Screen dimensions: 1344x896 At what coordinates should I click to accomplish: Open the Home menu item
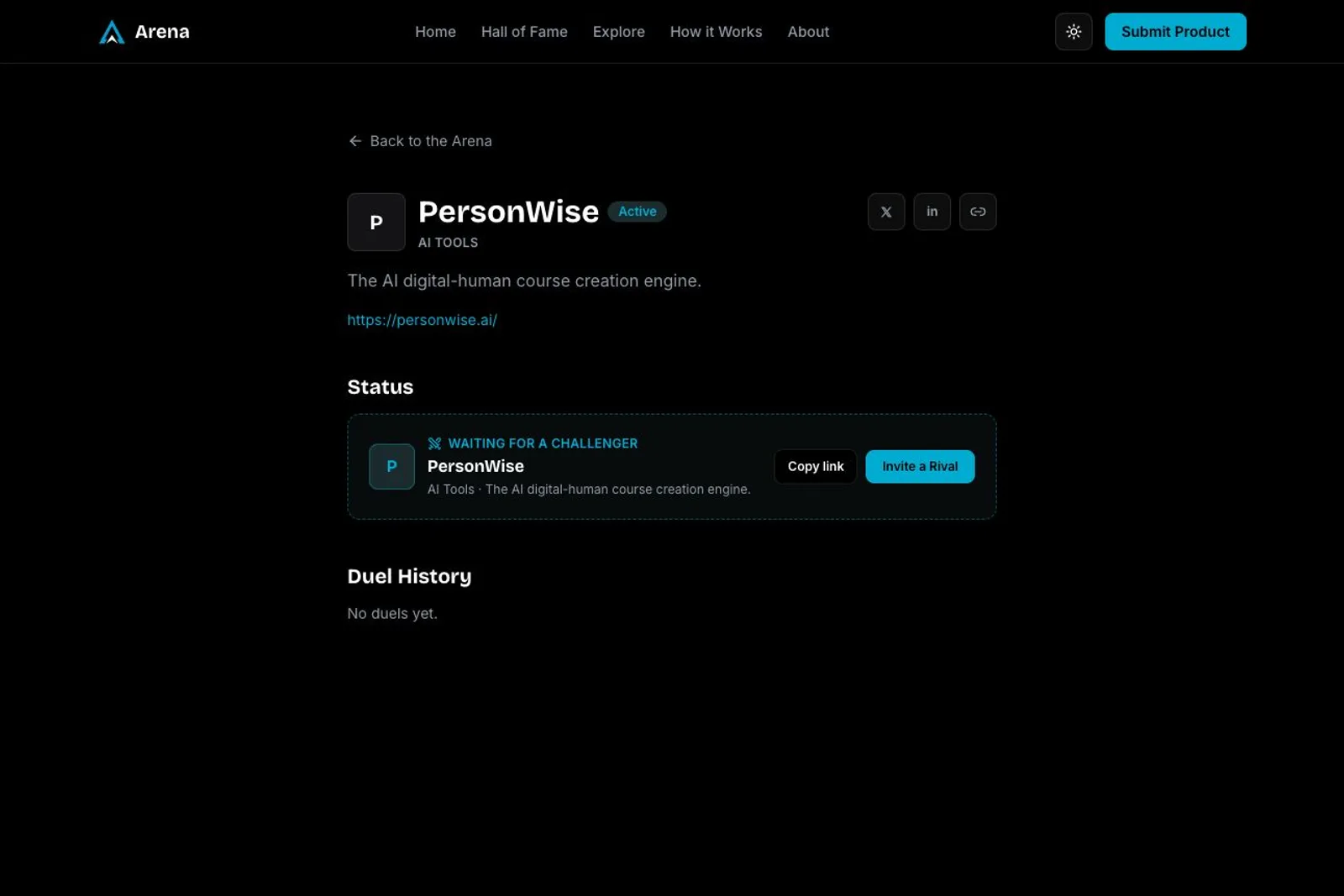click(435, 32)
